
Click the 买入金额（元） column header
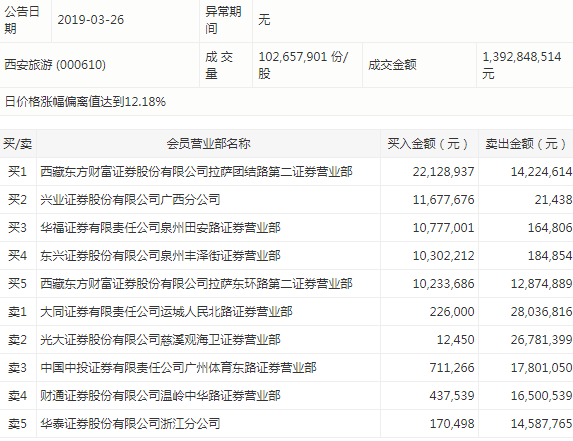tap(429, 144)
